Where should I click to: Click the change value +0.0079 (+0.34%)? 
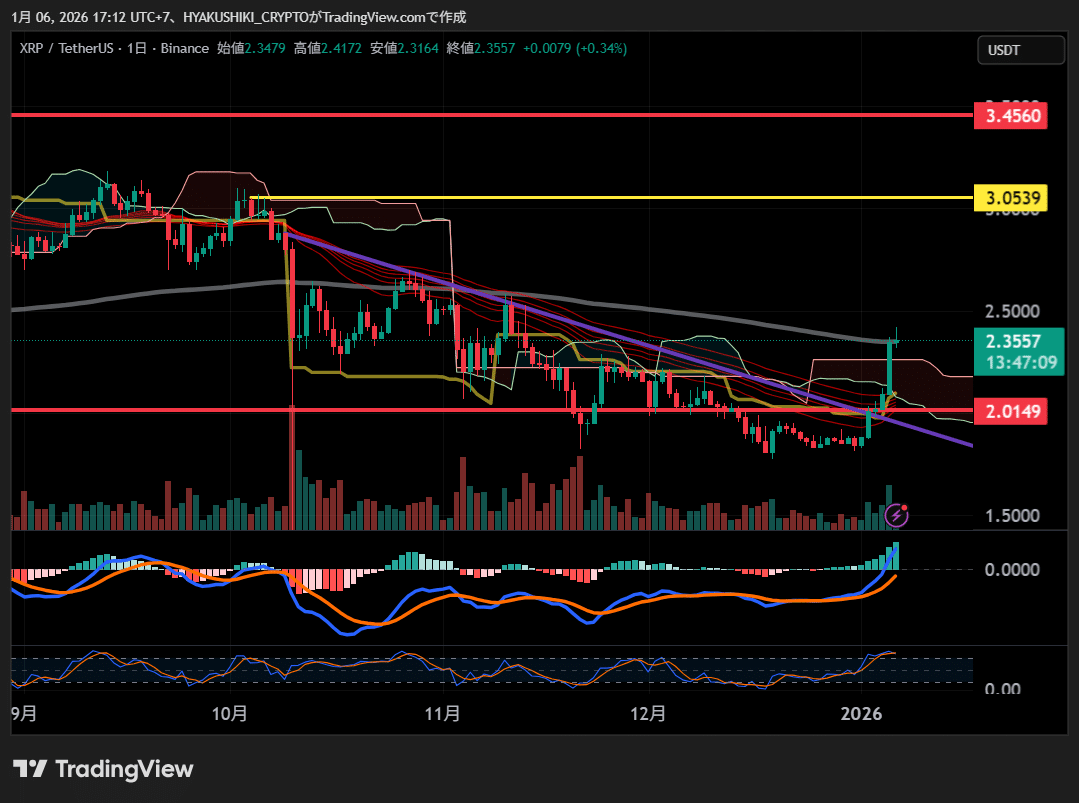coord(575,48)
